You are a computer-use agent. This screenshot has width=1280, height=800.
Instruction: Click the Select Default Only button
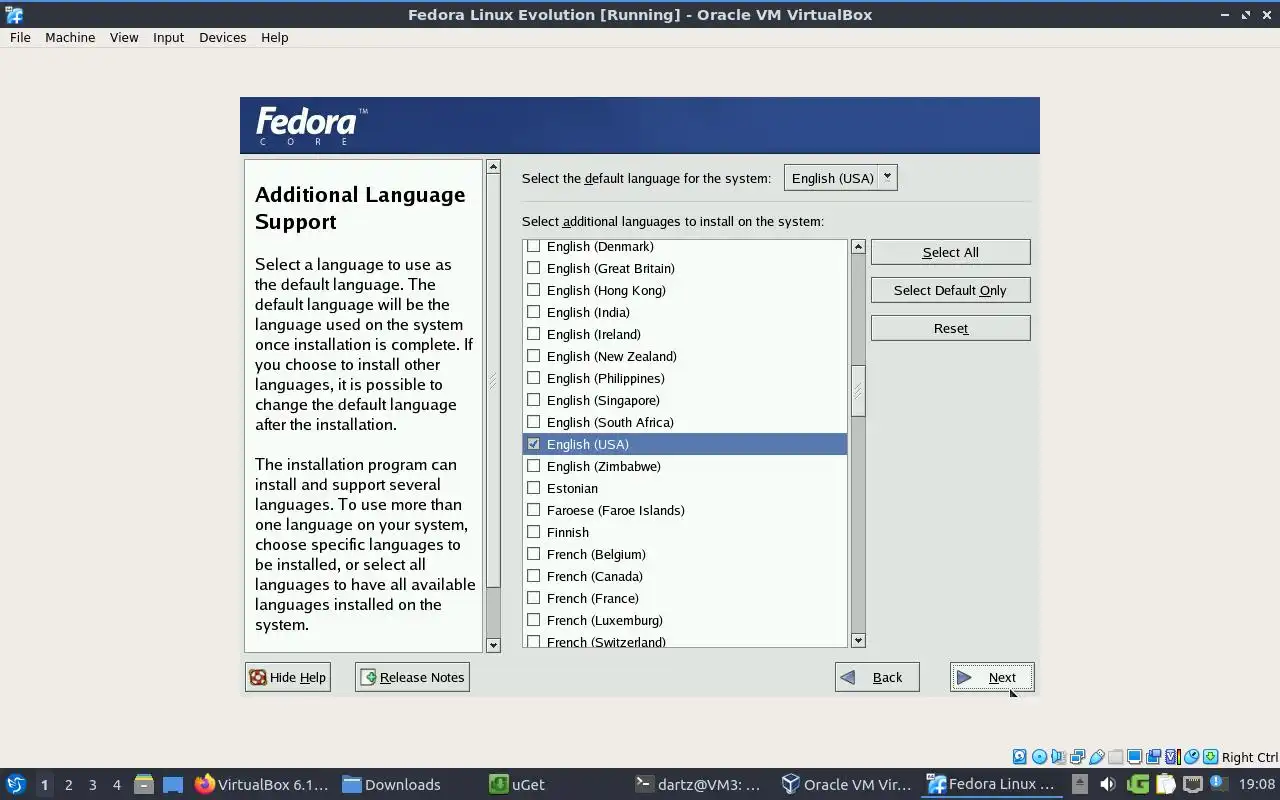click(950, 290)
